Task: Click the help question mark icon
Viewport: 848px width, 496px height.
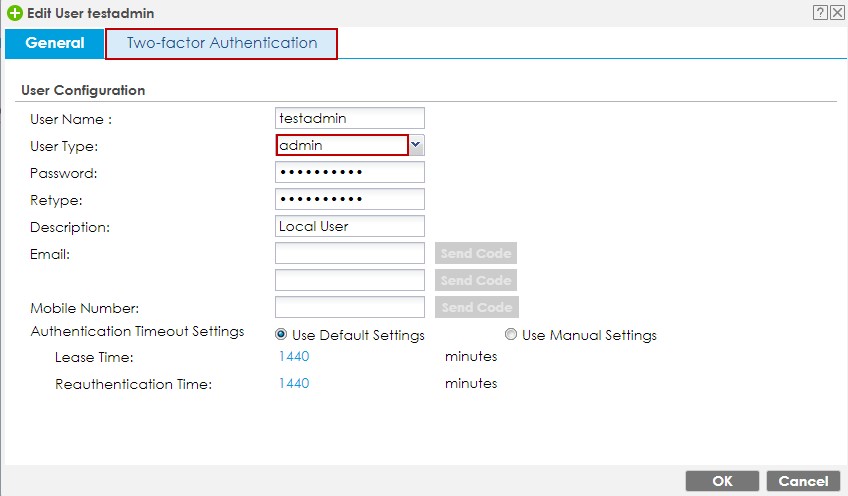Action: [820, 13]
